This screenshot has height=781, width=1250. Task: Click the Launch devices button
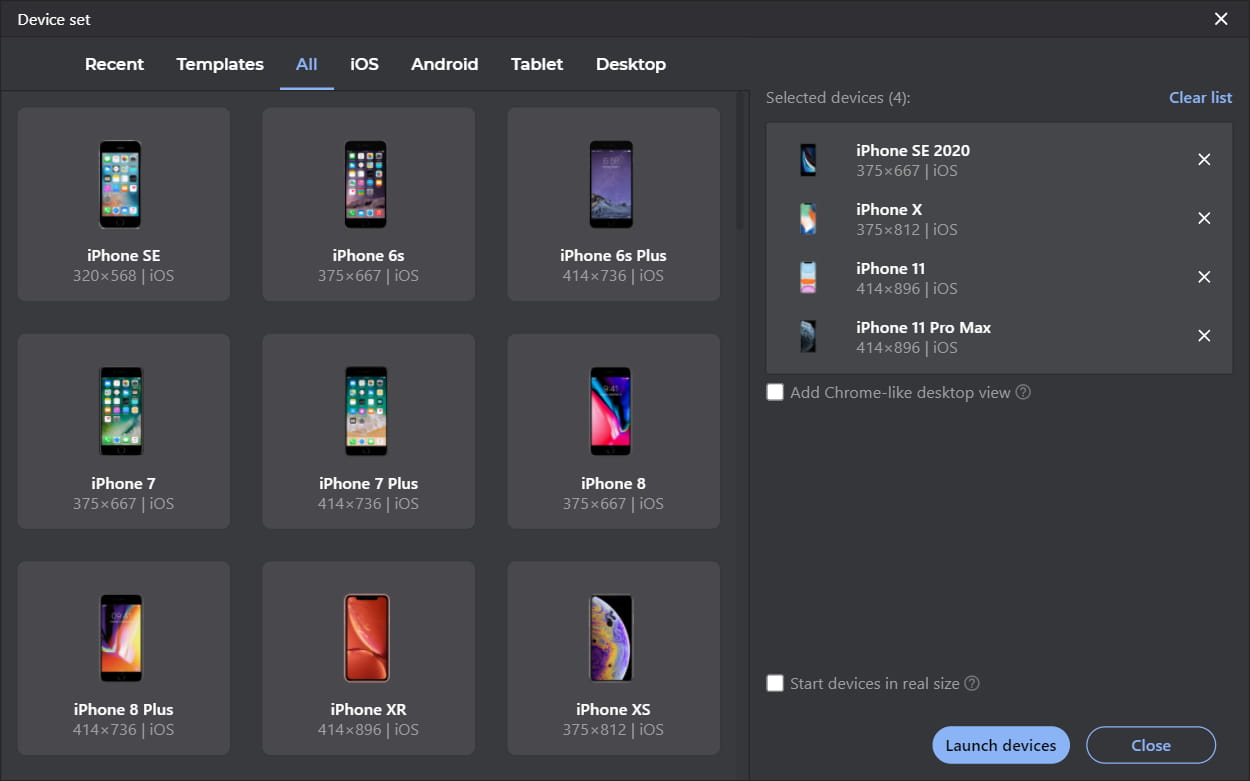pyautogui.click(x=1001, y=745)
